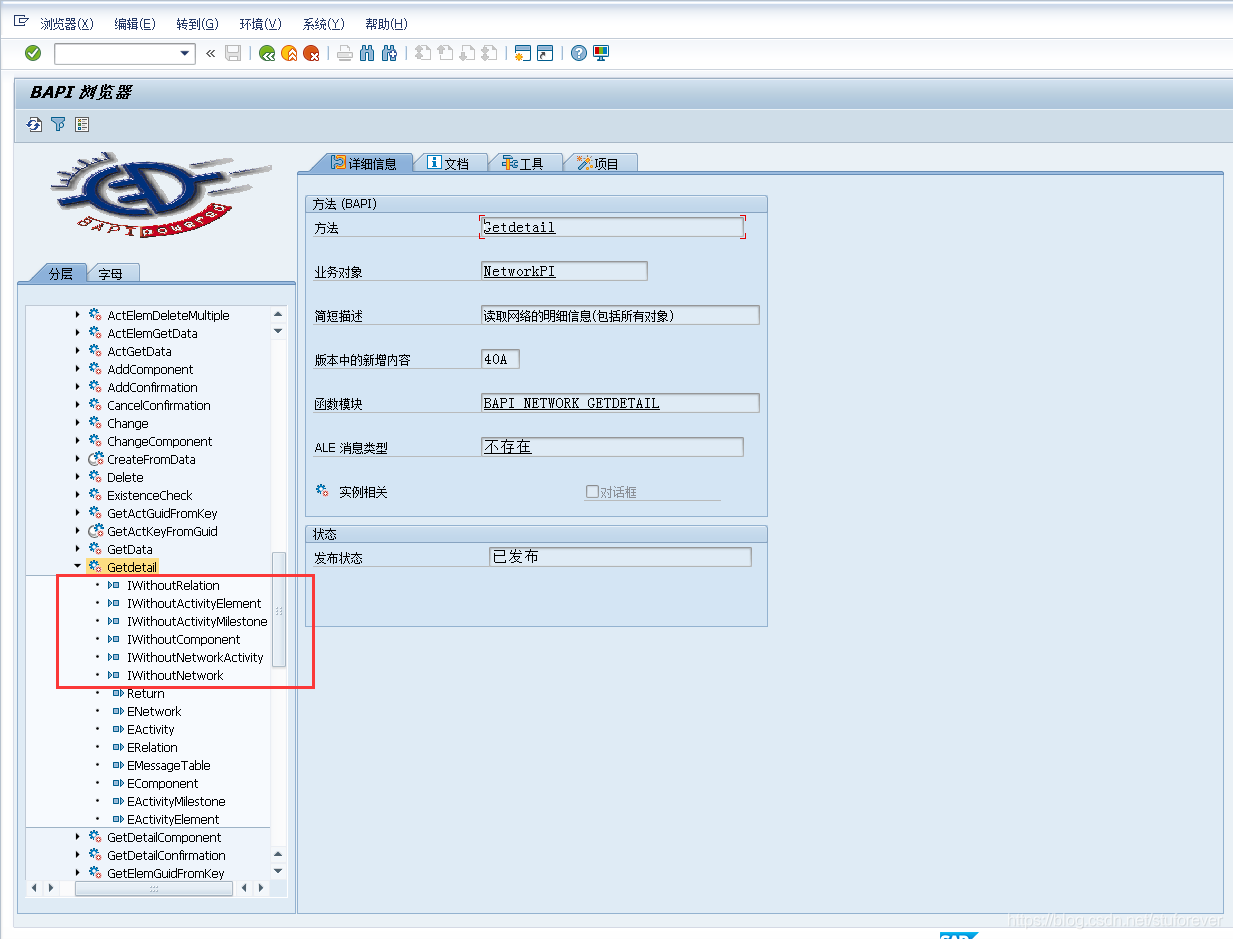This screenshot has height=939, width=1233.
Task: Click the legend list icon
Action: 82,124
